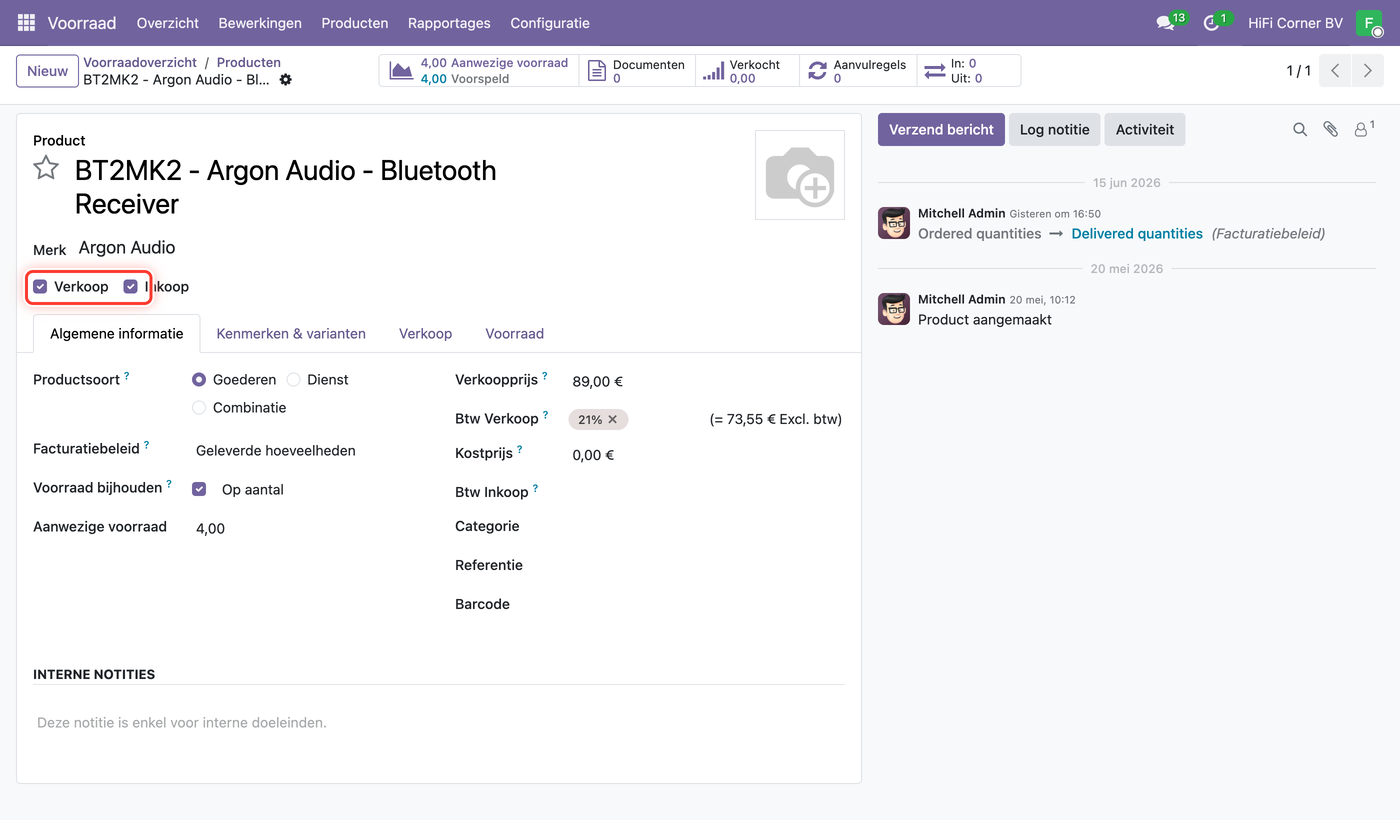Edit the Verkoopprijs field 89,00 €
The image size is (1400, 820).
click(706, 381)
